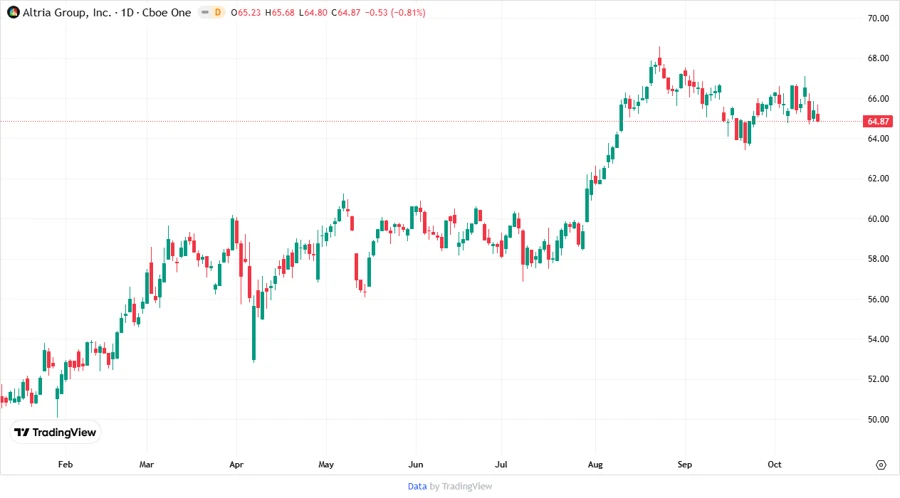
Task: Click the 'by TradingView' attribution text
Action: pos(461,487)
